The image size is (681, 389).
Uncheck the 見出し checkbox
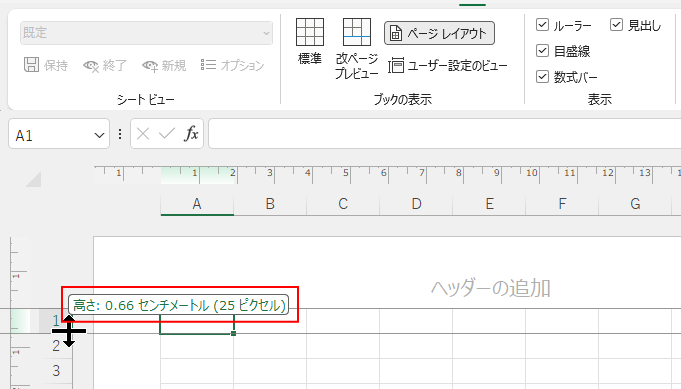[x=616, y=25]
